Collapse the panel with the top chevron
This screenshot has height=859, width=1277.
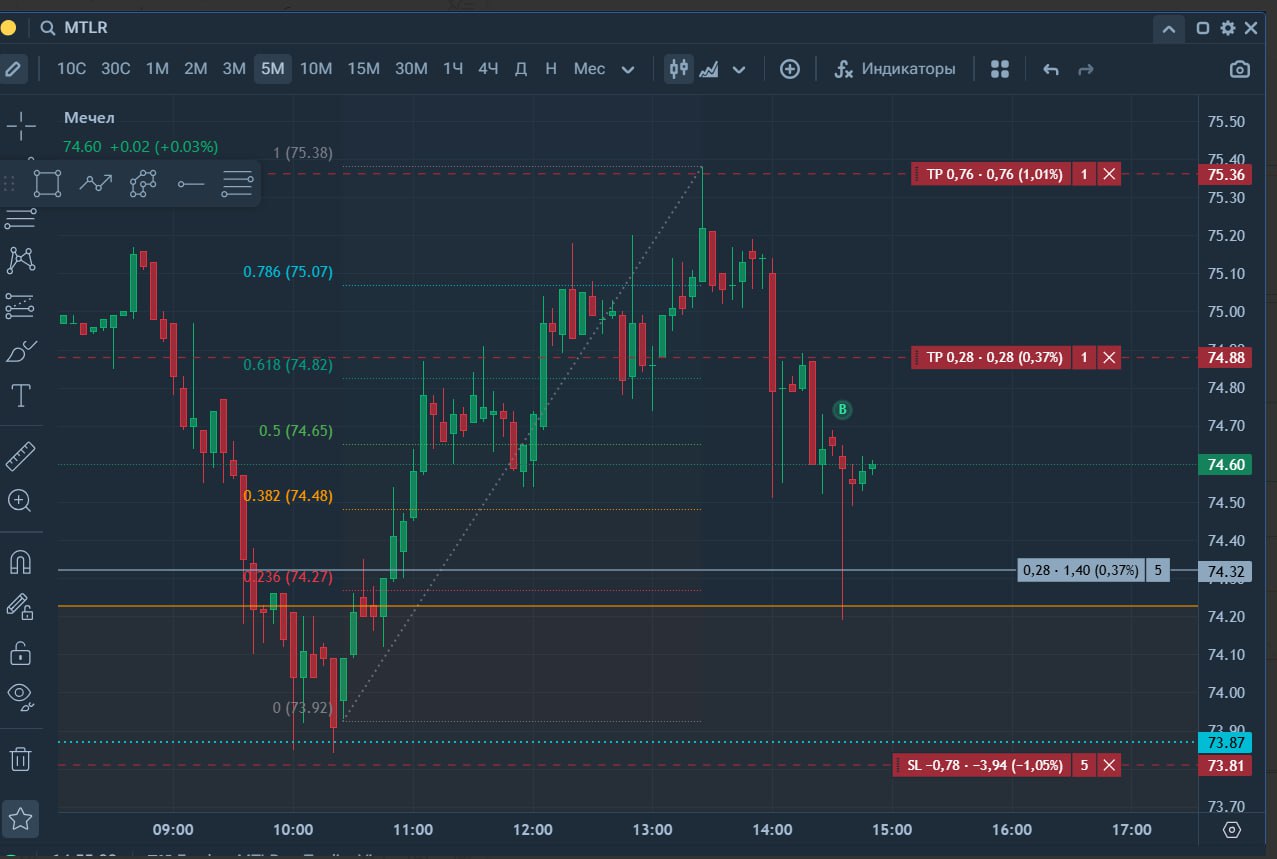click(1168, 29)
